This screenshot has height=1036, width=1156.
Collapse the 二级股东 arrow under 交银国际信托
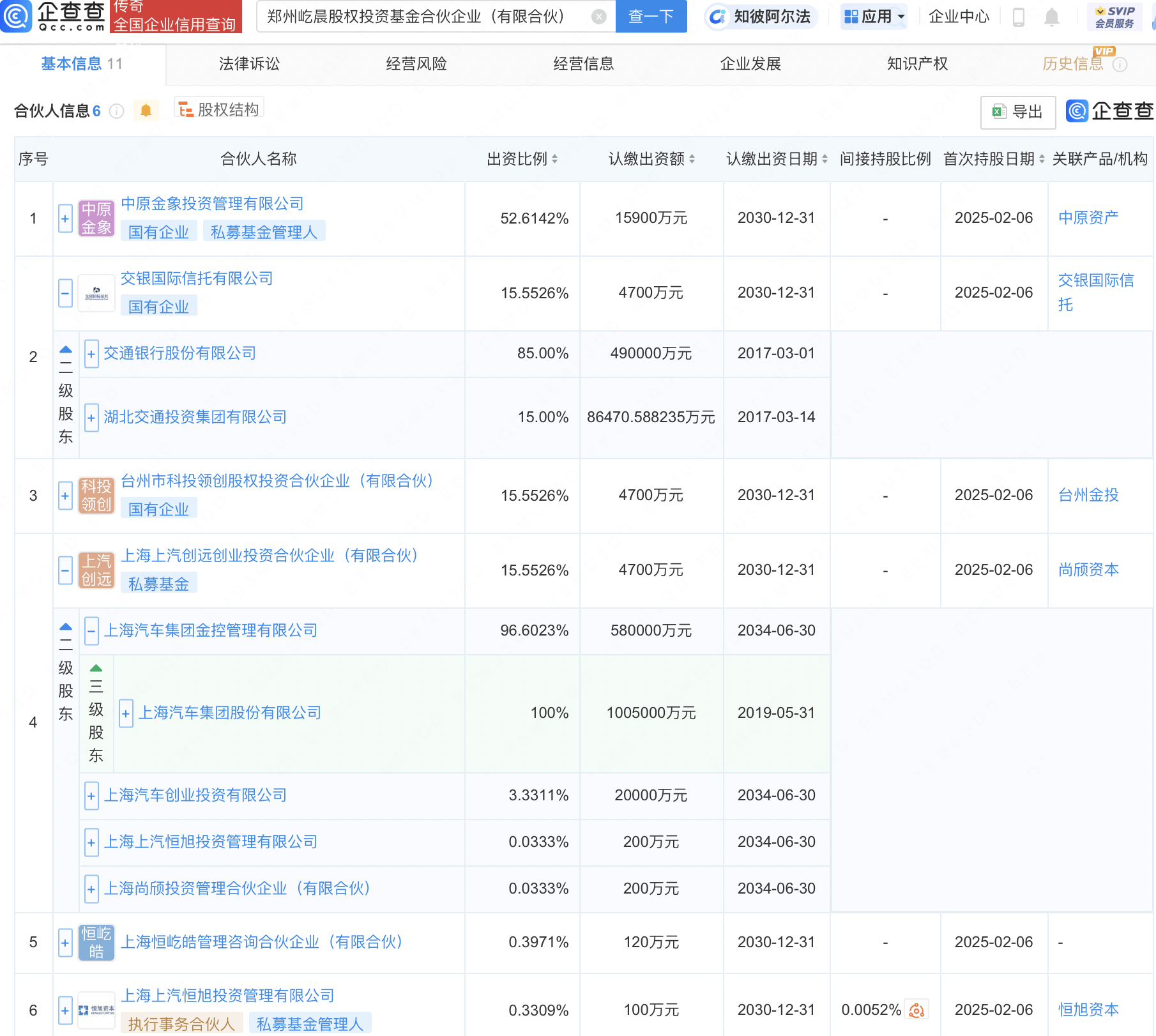click(66, 349)
